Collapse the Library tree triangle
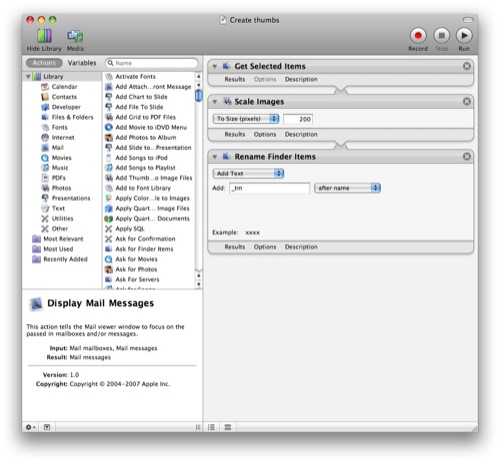This screenshot has height=462, width=500. tap(28, 77)
